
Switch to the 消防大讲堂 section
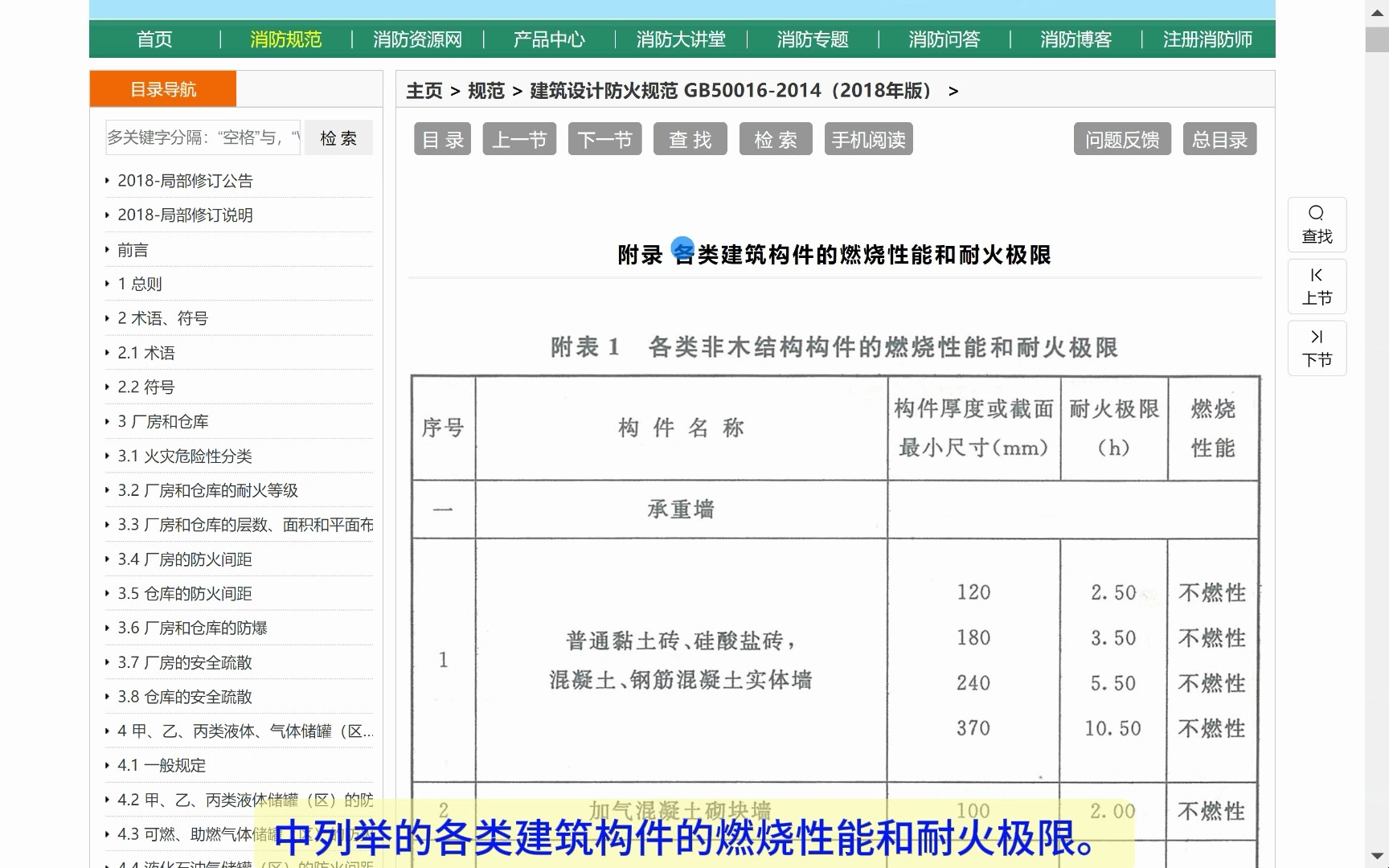680,39
